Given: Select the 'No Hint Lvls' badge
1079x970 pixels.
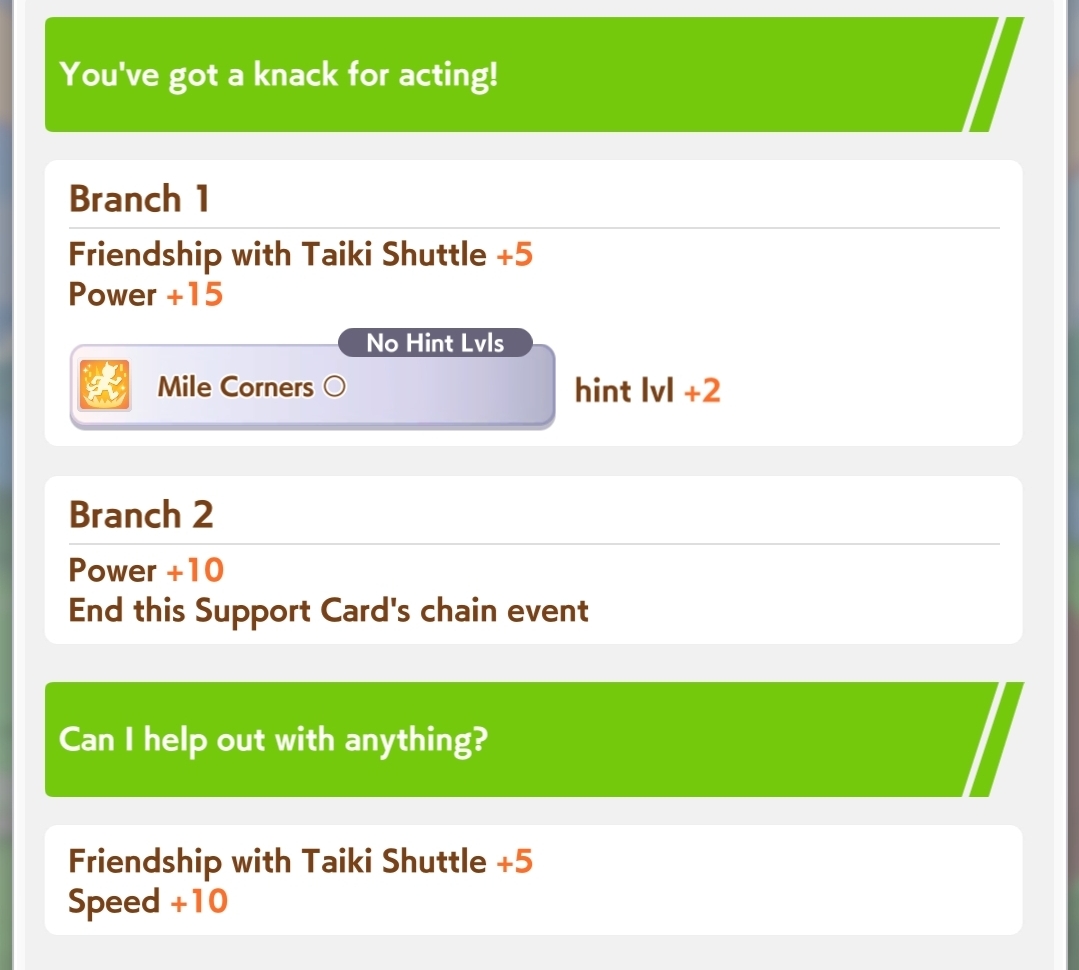Looking at the screenshot, I should pyautogui.click(x=435, y=343).
